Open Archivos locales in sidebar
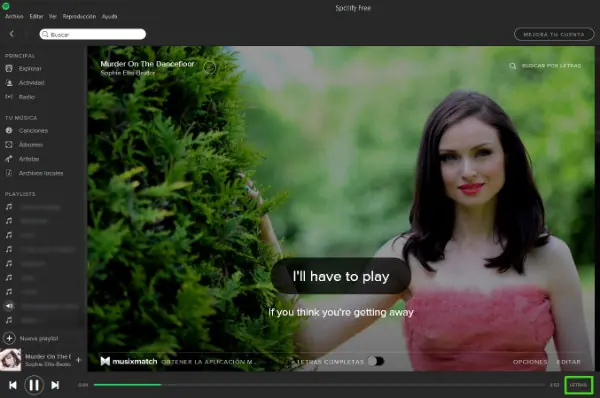Viewport: 600px width, 398px height. pos(34,173)
